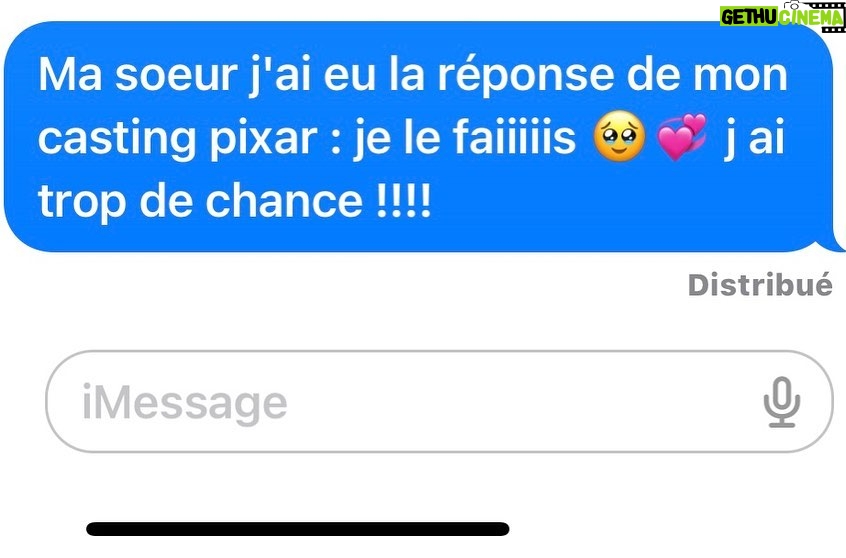Click the Distribué delivery status label
This screenshot has width=846, height=558.
click(x=760, y=284)
